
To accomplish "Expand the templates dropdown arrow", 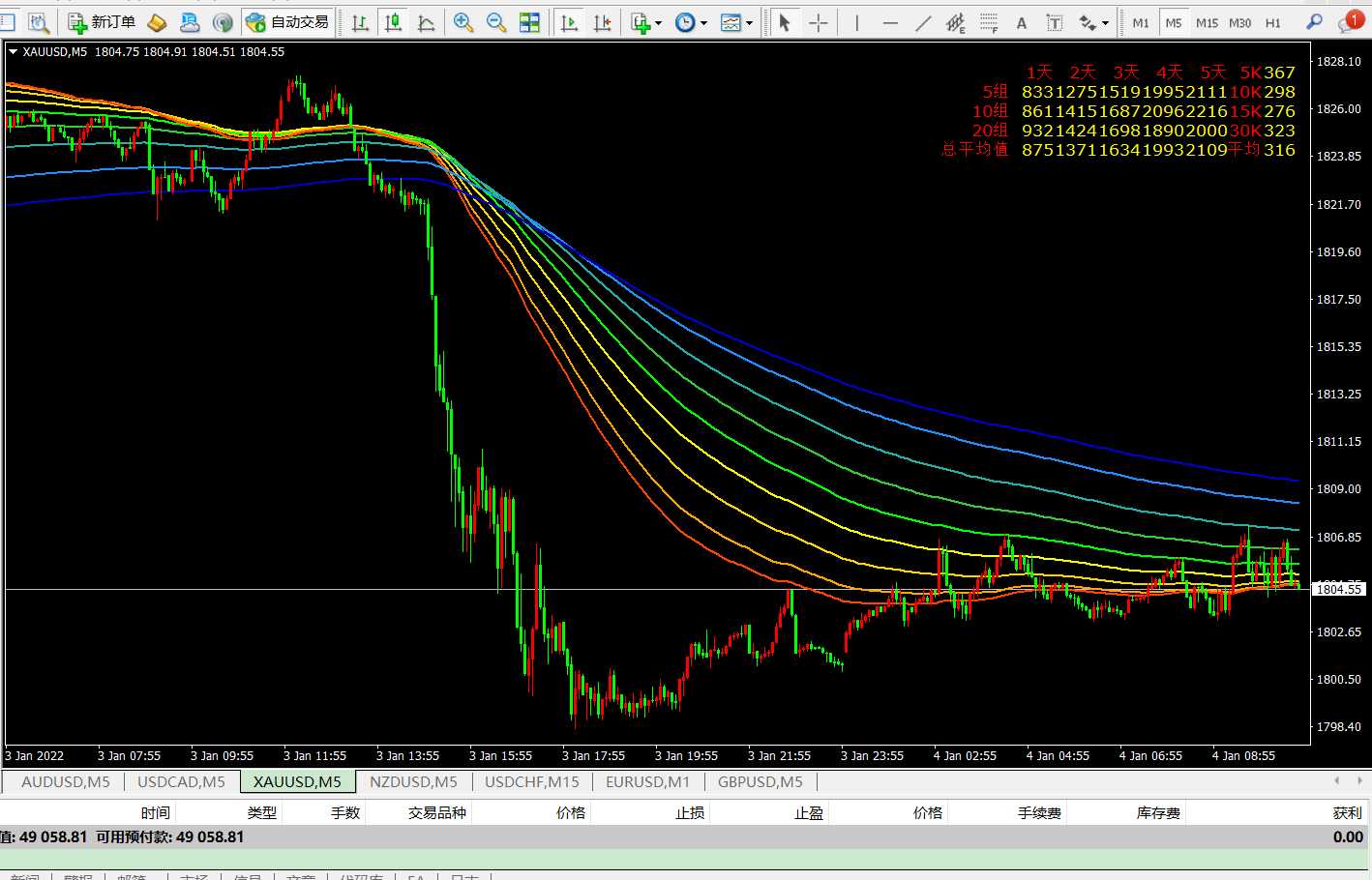I will pos(750,22).
